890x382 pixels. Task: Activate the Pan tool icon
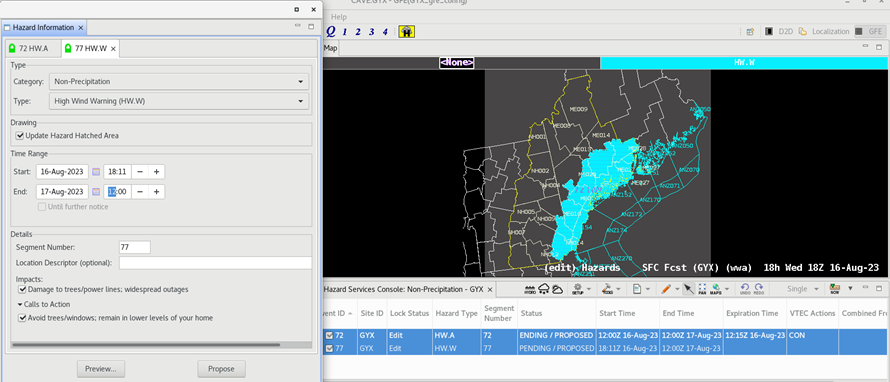pyautogui.click(x=702, y=289)
